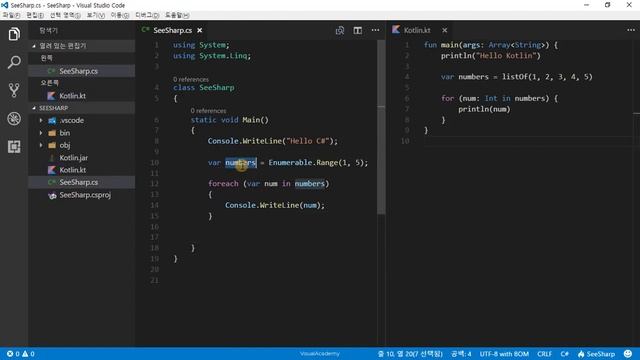The image size is (640, 360).
Task: Click the 'foreach (var num in numbers)' line
Action: point(268,184)
